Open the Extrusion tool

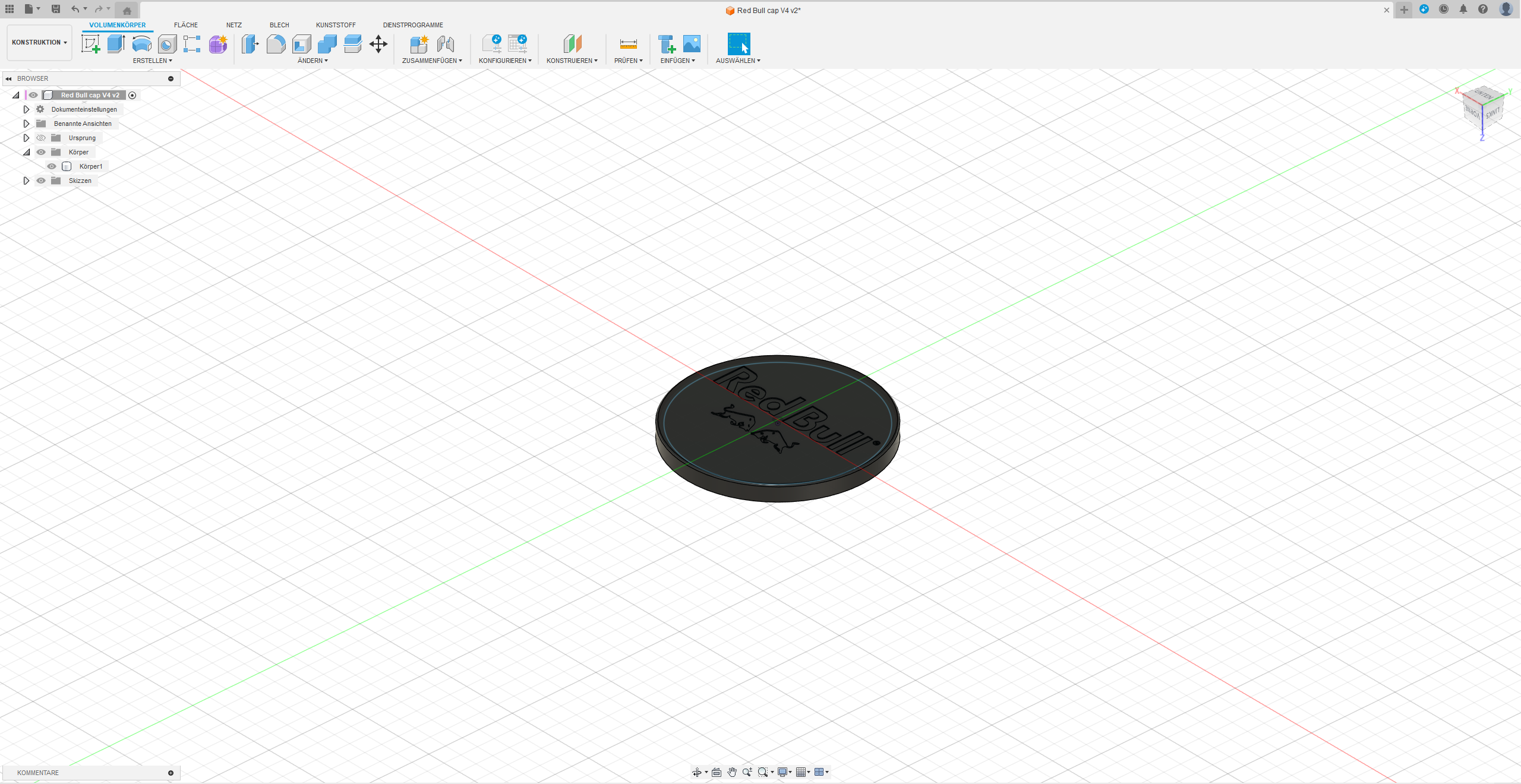click(116, 44)
